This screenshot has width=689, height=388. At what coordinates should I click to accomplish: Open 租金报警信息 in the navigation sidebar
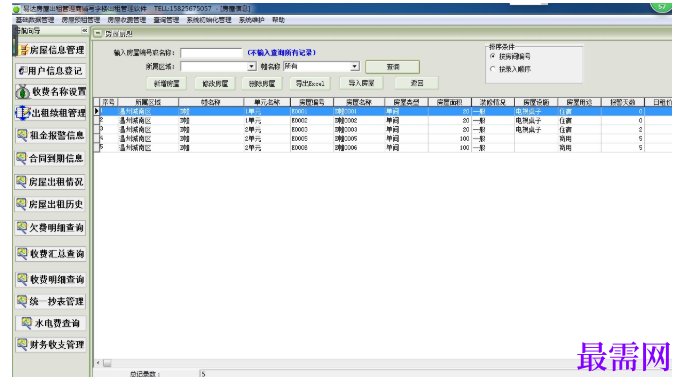pyautogui.click(x=51, y=135)
